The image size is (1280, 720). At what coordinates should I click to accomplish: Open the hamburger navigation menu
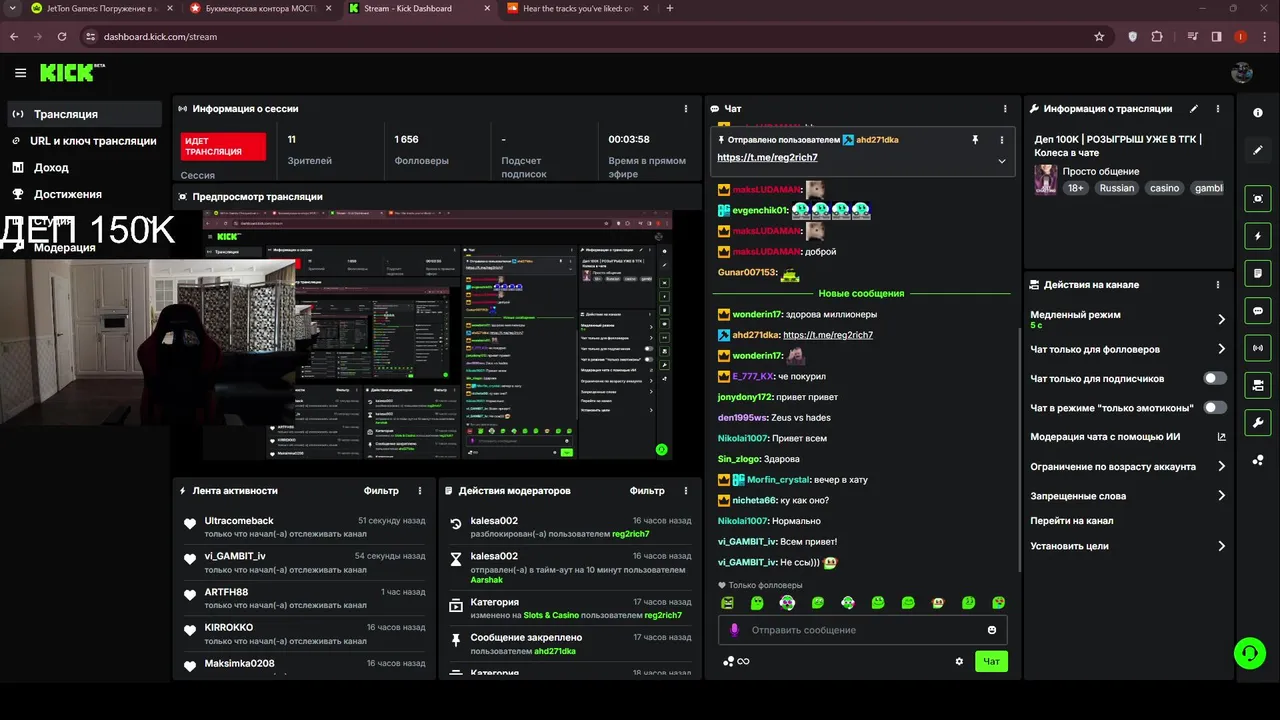[20, 73]
